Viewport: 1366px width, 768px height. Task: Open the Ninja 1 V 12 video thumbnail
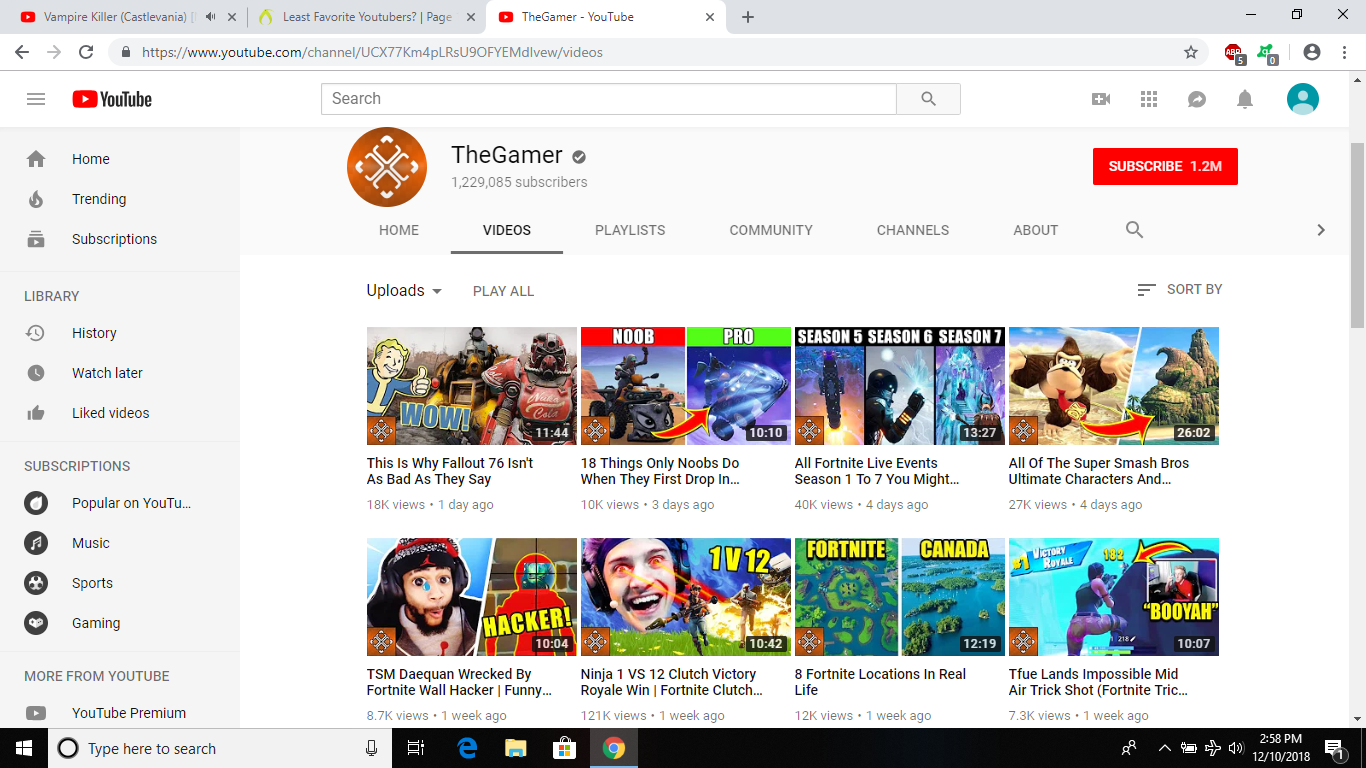(x=686, y=597)
